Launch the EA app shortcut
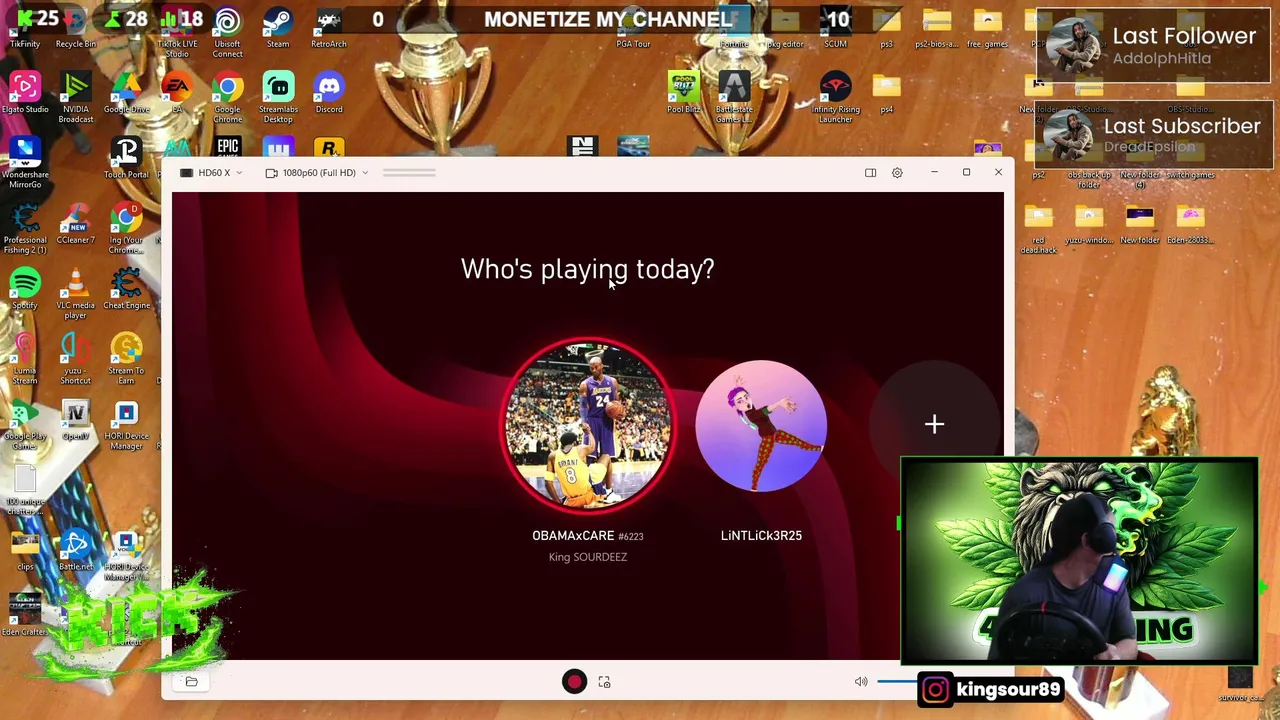Image resolution: width=1280 pixels, height=720 pixels. [177, 93]
